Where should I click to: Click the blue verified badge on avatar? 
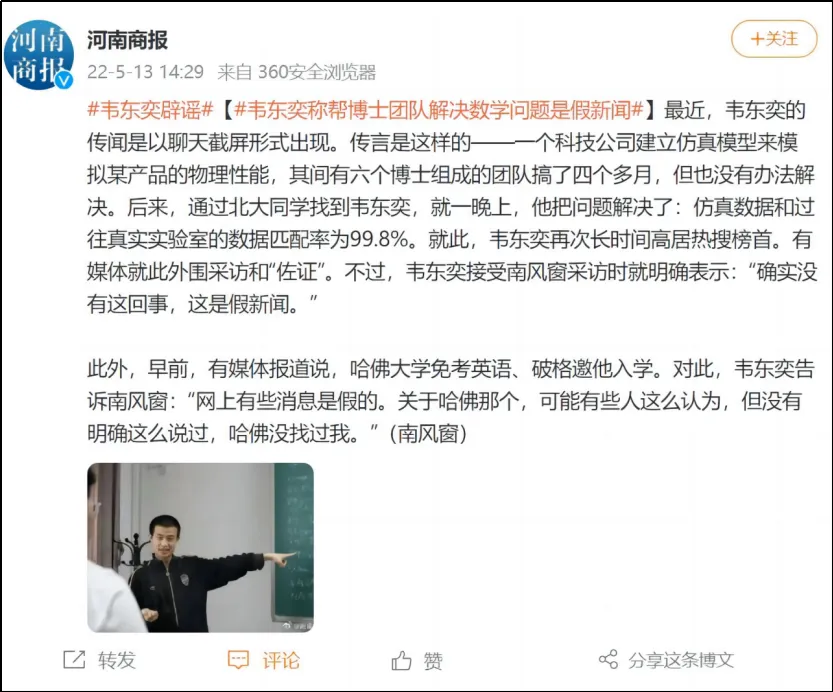64,81
